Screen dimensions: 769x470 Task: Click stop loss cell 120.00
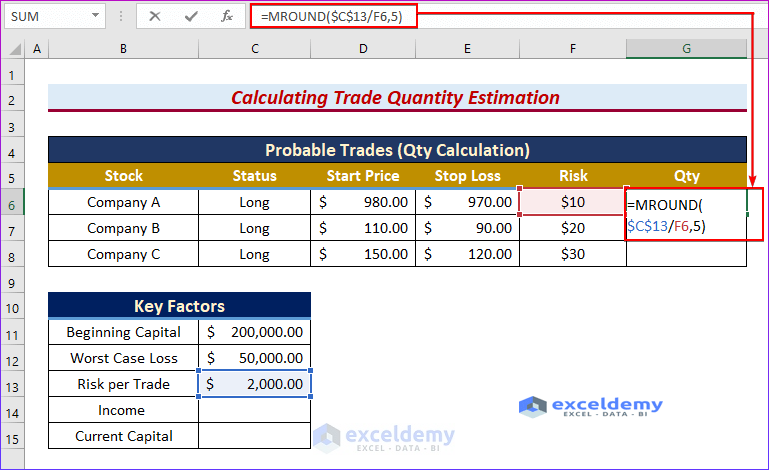pos(467,254)
